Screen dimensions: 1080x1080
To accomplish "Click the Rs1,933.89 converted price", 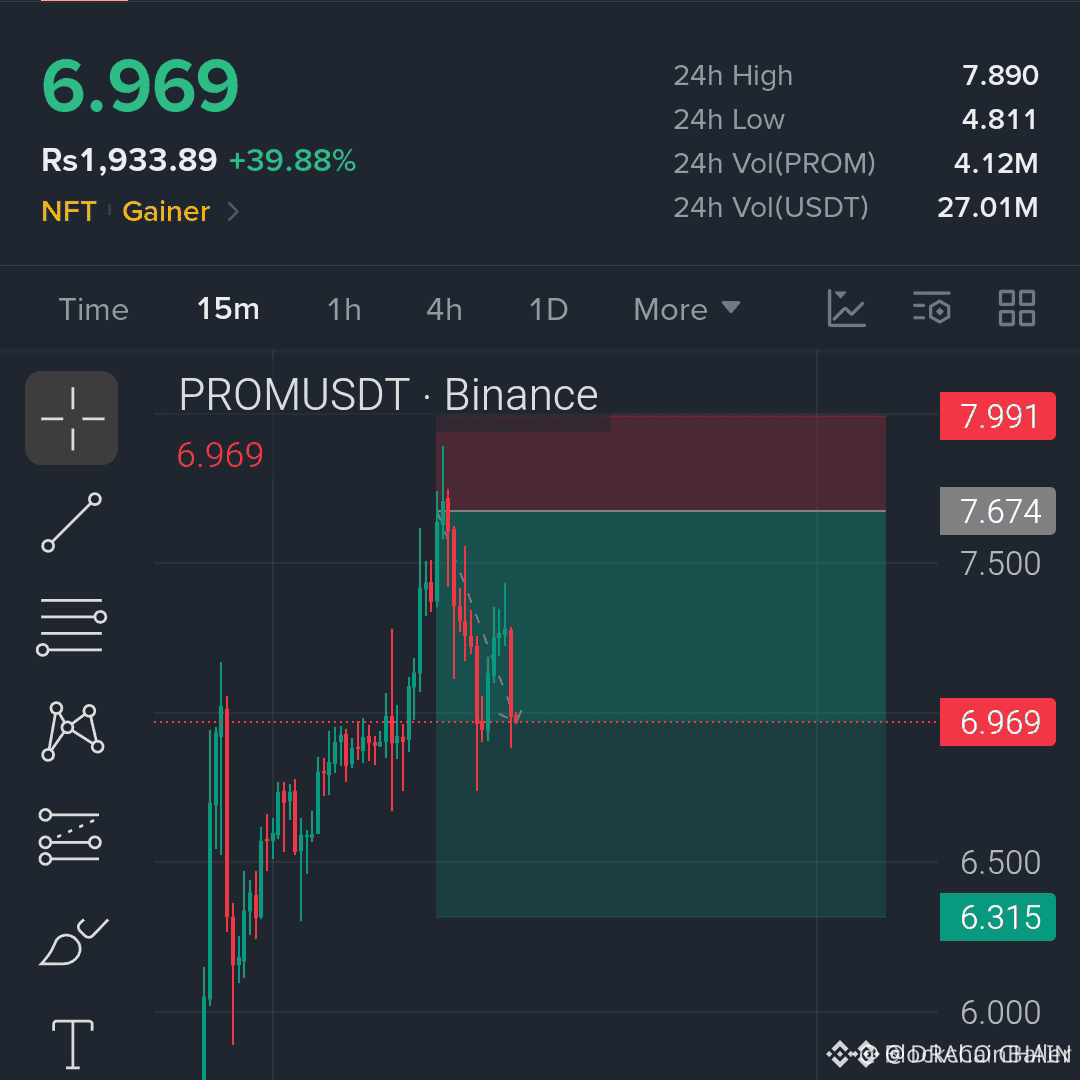I will [129, 160].
